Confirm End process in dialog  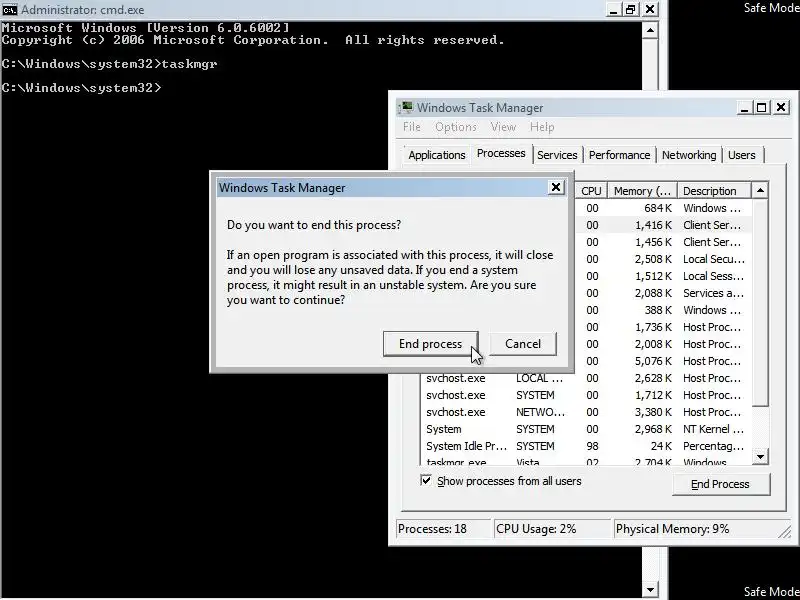[x=431, y=344]
